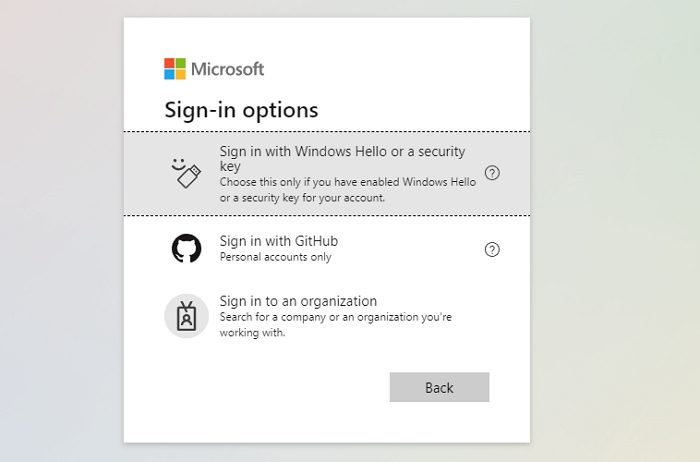Click the Windows Hello smiley face icon
The width and height of the screenshot is (700, 462).
pos(178,164)
